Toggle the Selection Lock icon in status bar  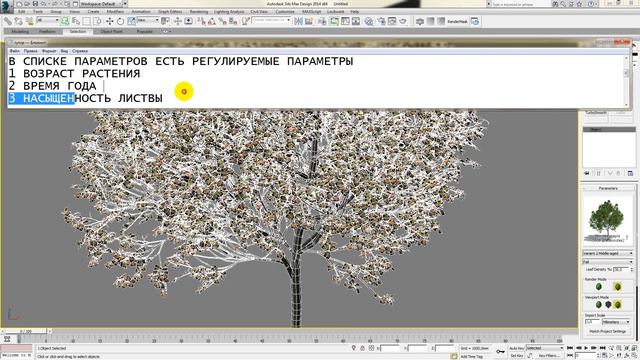pos(362,348)
